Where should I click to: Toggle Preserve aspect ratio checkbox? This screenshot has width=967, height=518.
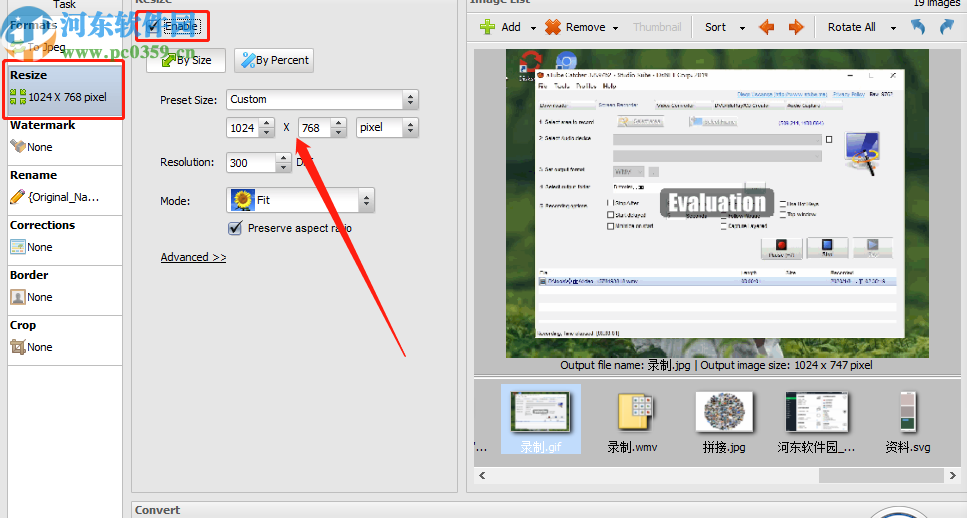(235, 228)
